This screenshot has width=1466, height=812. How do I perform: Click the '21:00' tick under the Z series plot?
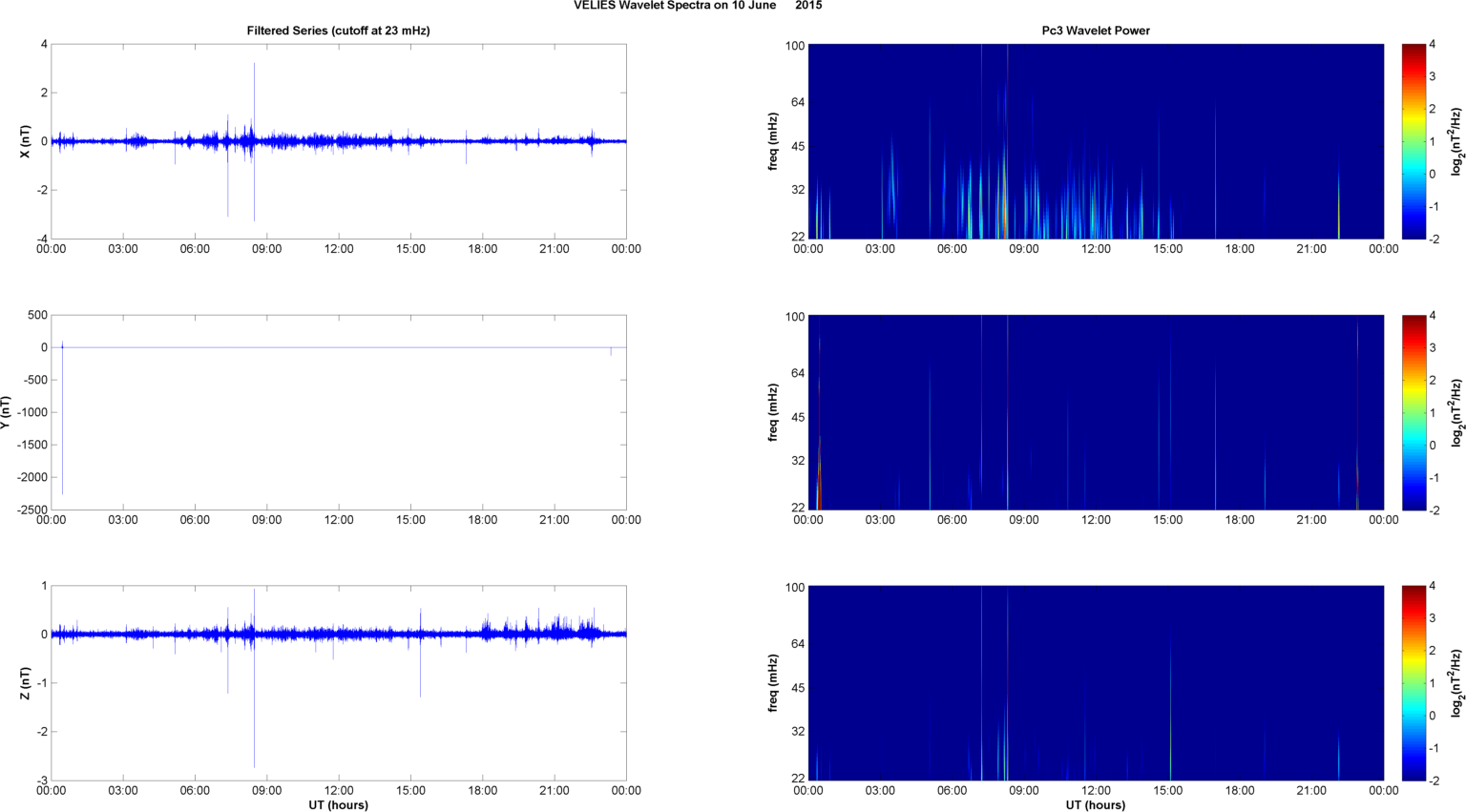pos(555,791)
